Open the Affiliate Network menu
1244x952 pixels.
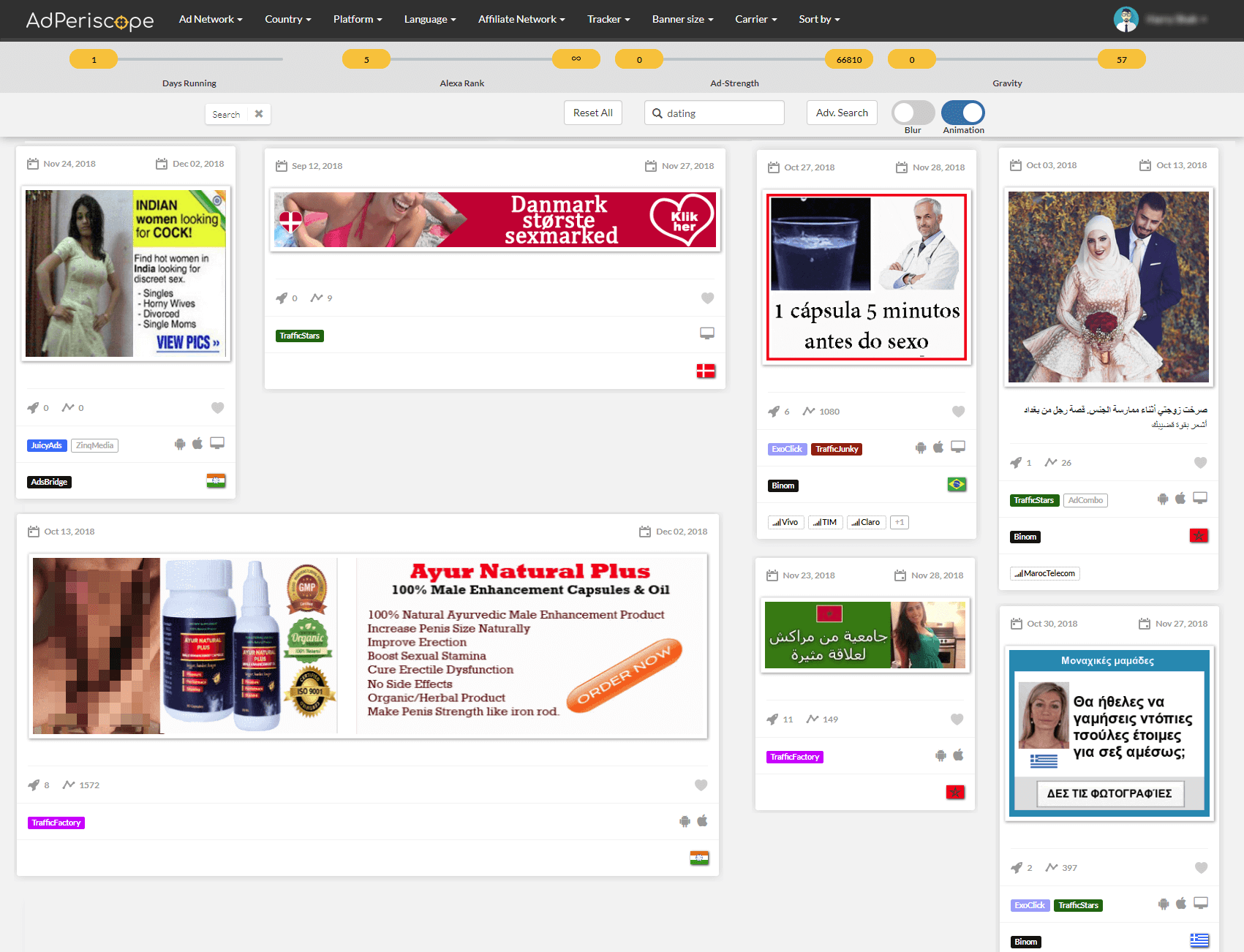[521, 20]
